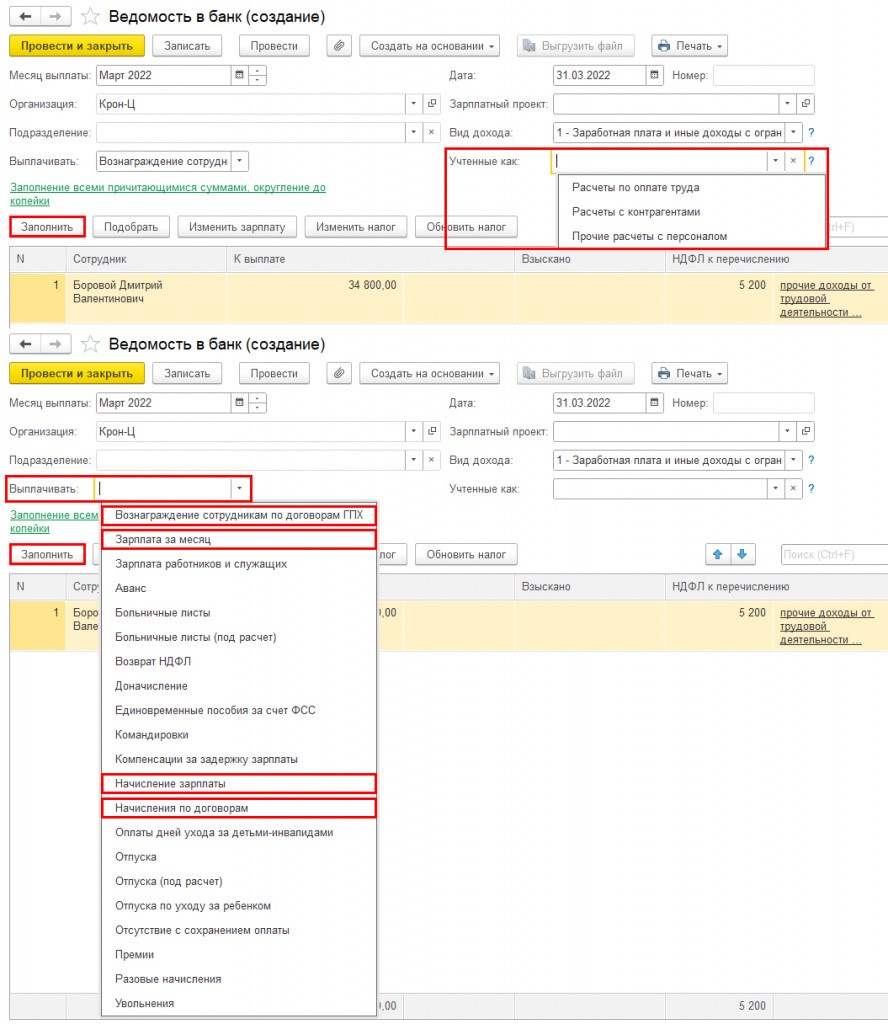Open the calendar beside Дата in the upper form

pyautogui.click(x=654, y=75)
